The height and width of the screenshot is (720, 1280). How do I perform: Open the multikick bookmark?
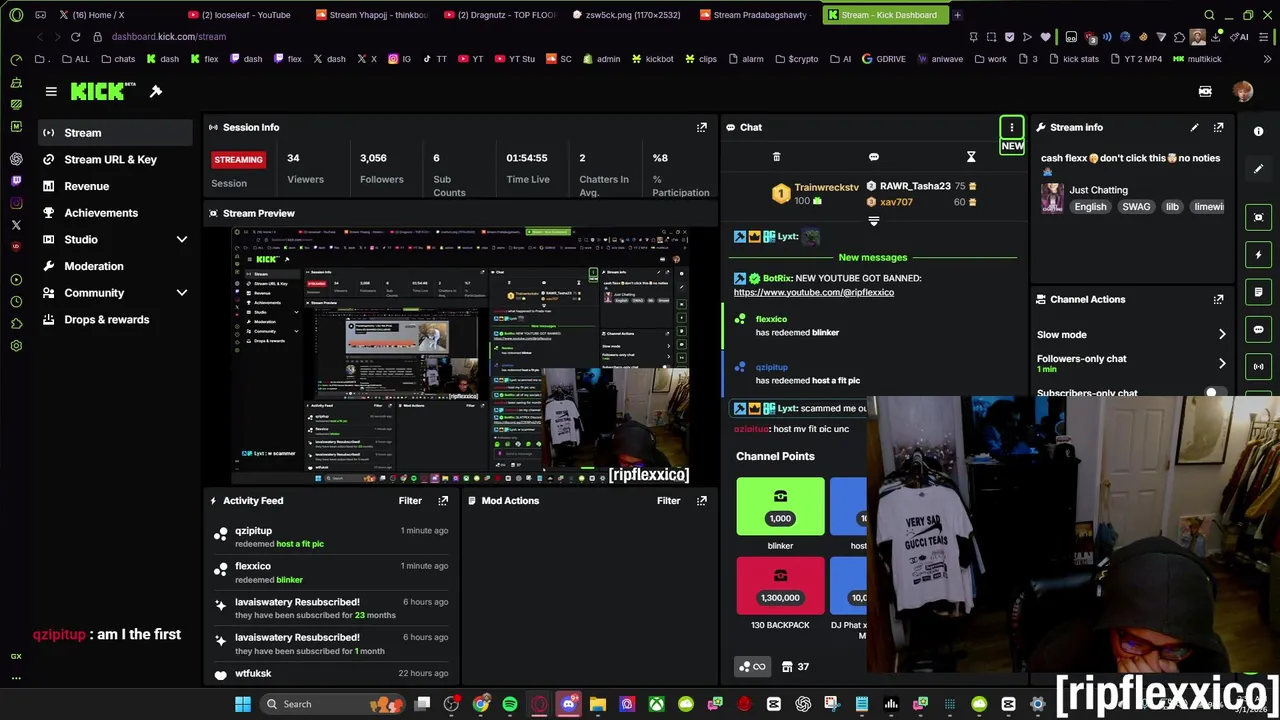(1196, 59)
